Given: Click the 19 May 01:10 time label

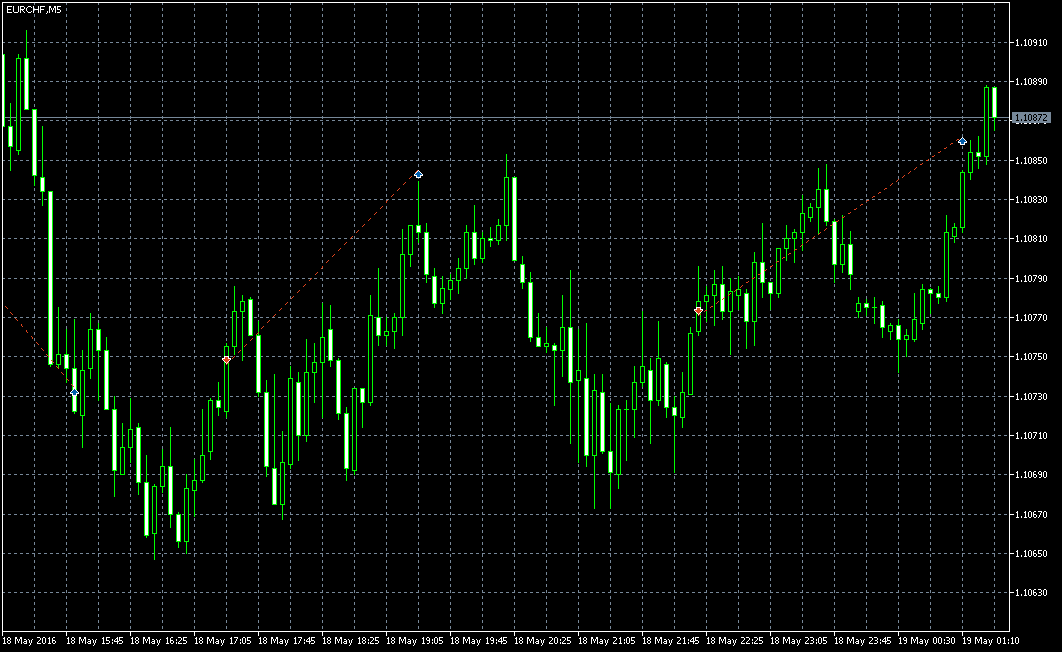Looking at the screenshot, I should point(990,640).
